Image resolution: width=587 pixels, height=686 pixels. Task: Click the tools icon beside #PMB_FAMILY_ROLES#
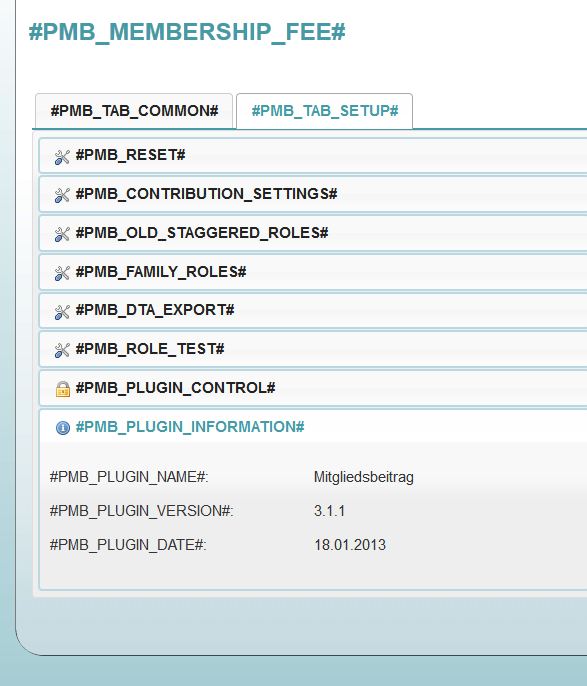click(62, 273)
